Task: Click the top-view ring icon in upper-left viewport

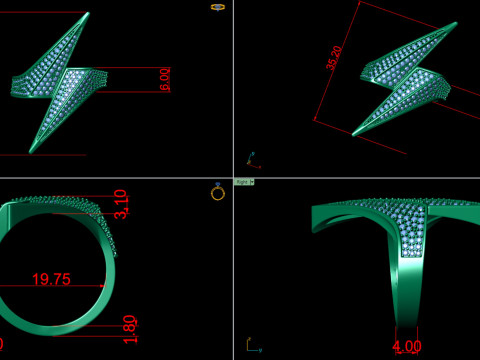Action: tap(218, 7)
